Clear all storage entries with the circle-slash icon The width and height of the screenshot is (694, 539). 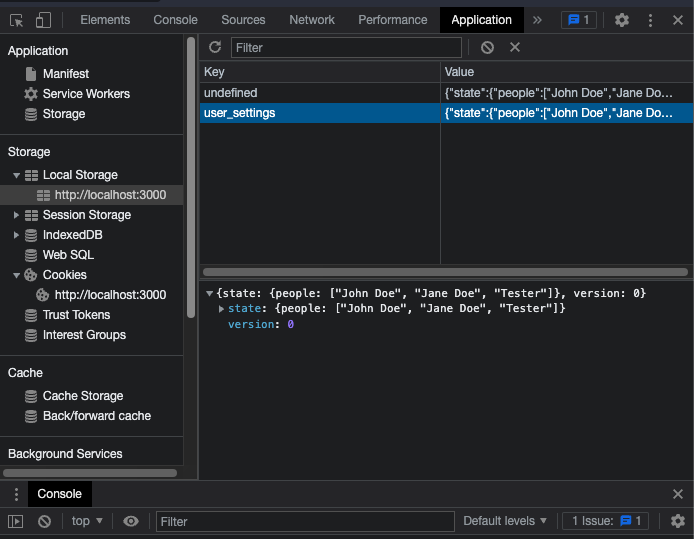[x=487, y=47]
